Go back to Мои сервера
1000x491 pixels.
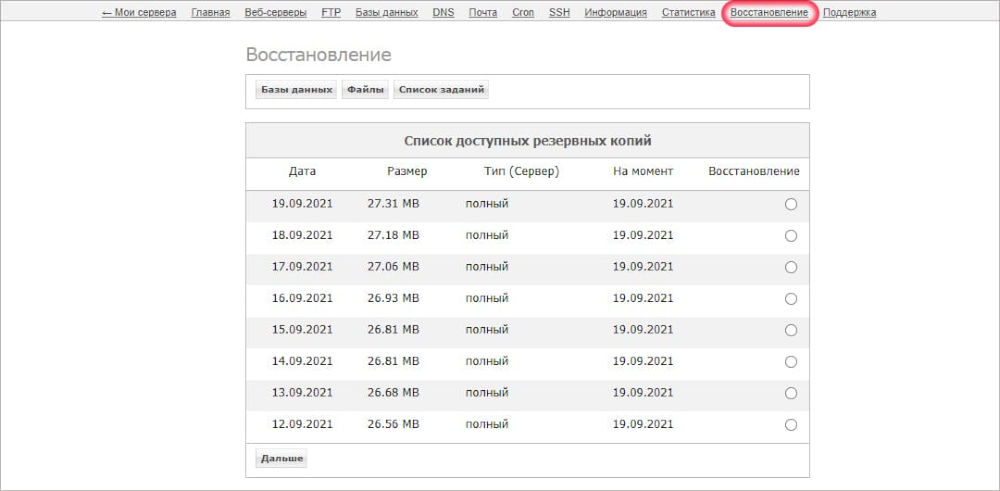pyautogui.click(x=139, y=12)
